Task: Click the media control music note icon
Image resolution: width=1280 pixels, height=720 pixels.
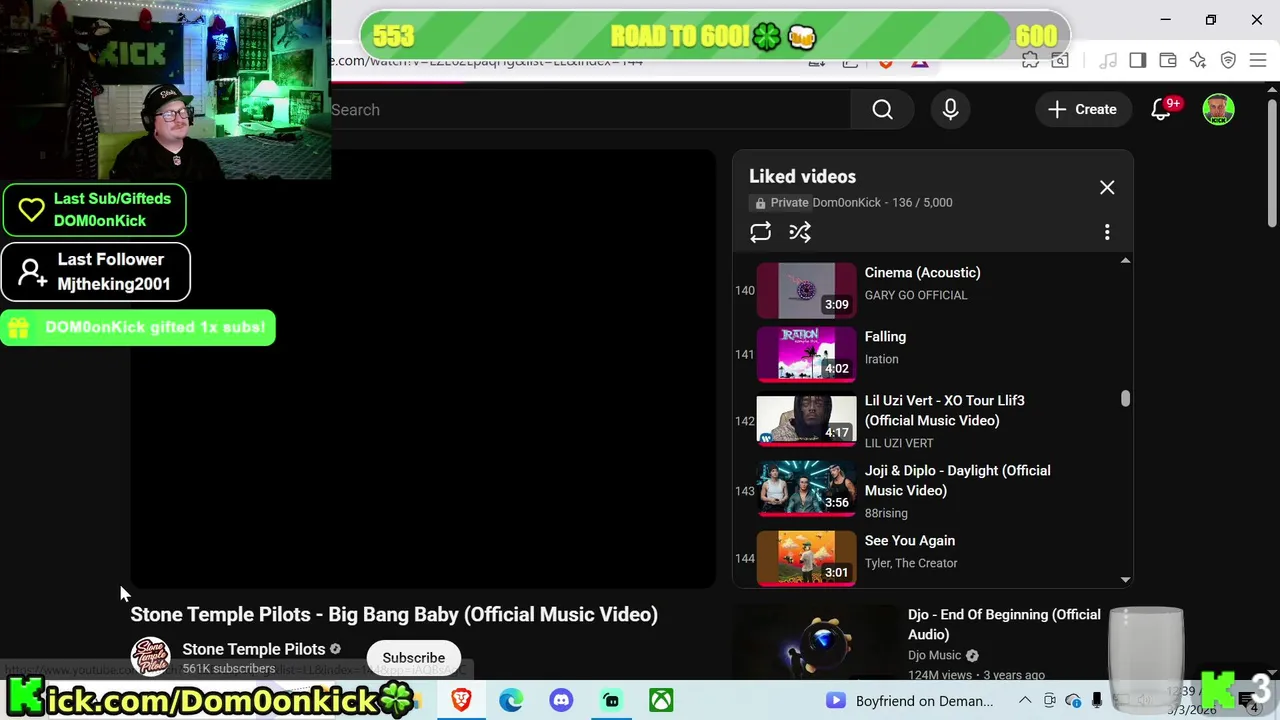Action: click(1107, 61)
